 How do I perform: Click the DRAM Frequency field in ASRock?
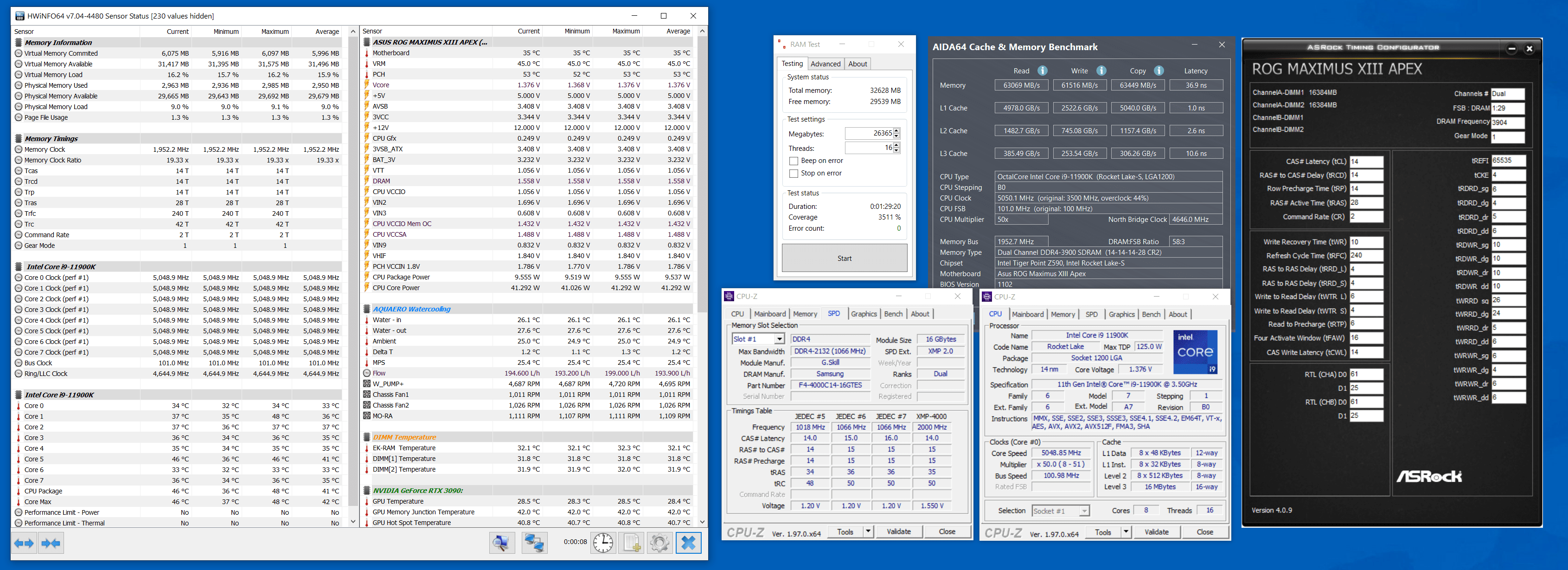[1508, 123]
